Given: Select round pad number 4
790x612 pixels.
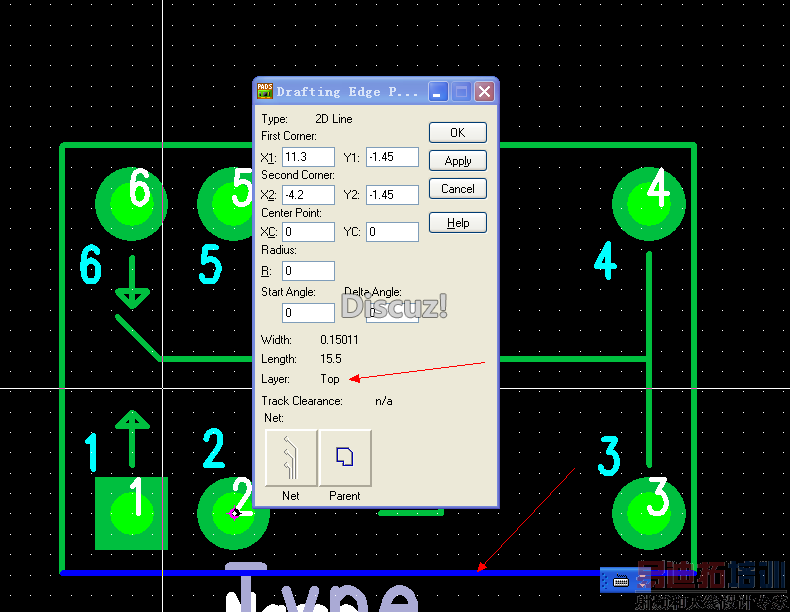Looking at the screenshot, I should (x=649, y=203).
